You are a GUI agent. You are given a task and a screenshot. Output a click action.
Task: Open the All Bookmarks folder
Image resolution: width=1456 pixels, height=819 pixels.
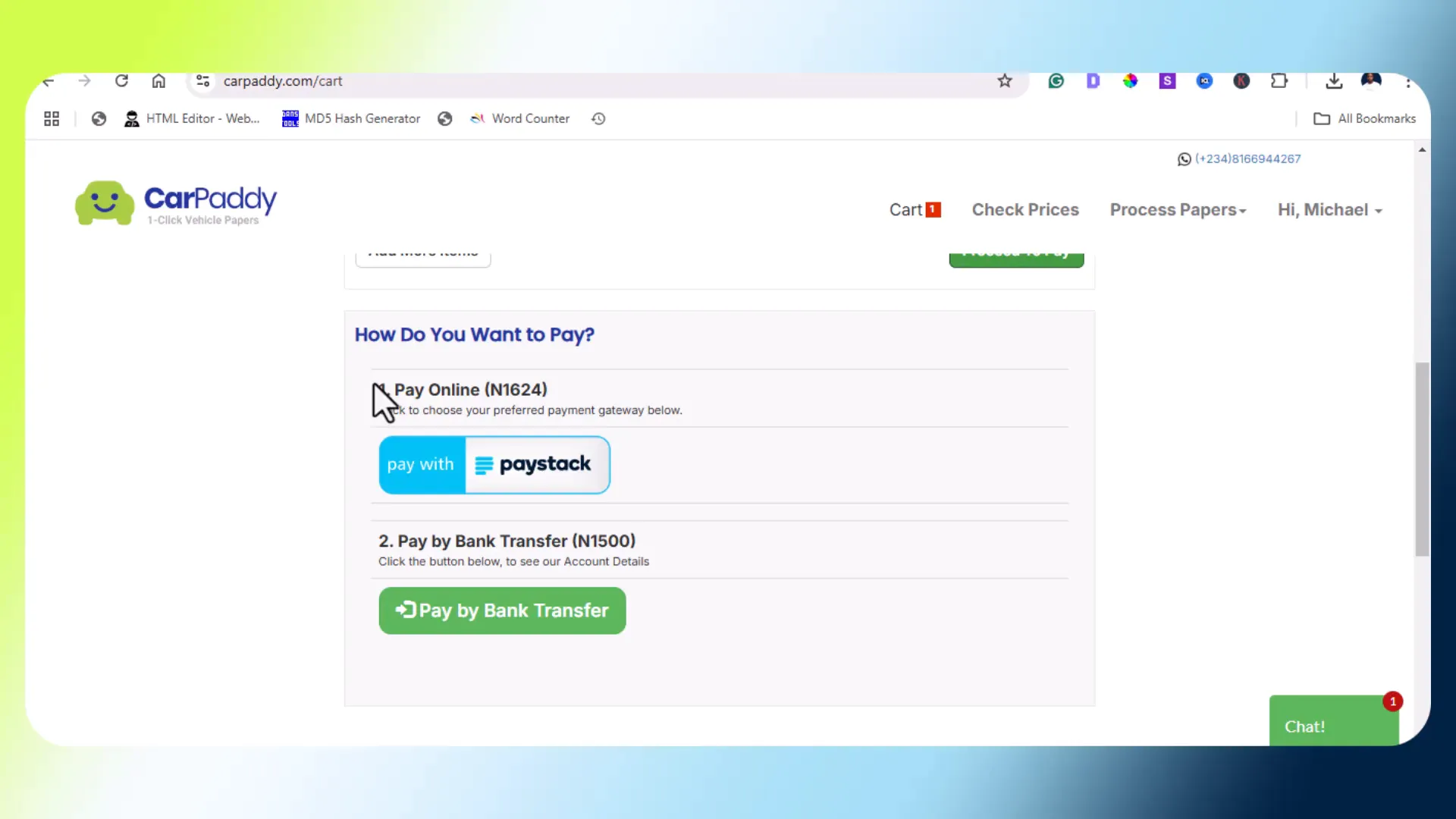[1365, 119]
